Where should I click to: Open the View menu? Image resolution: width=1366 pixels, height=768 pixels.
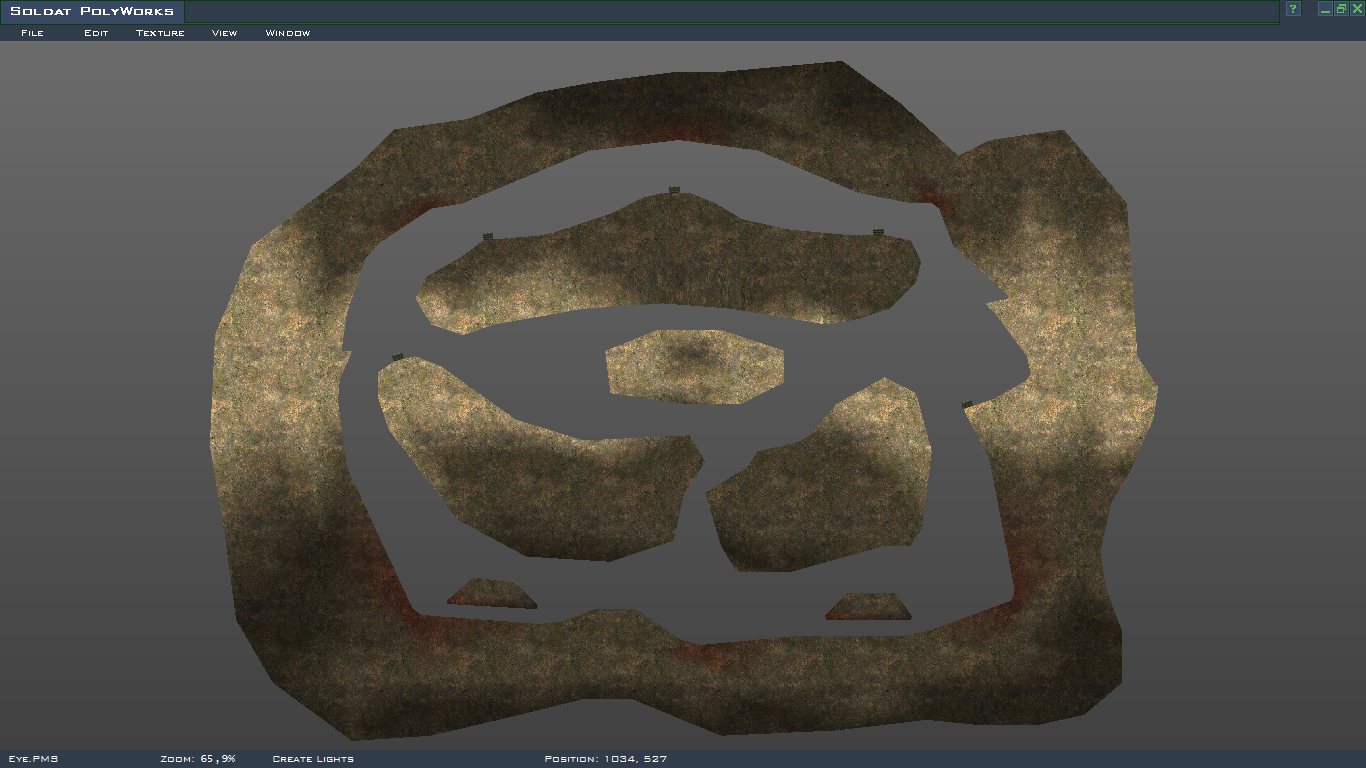224,33
